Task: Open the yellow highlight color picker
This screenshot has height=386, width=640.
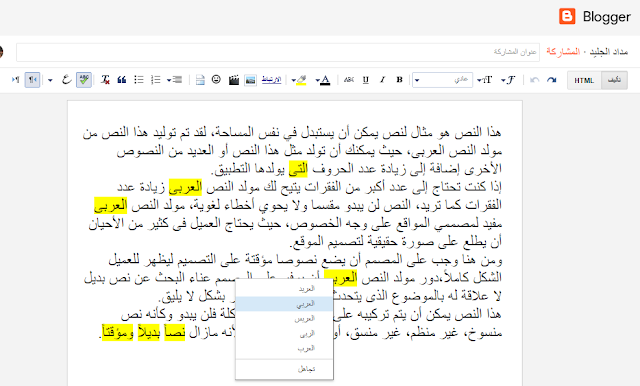Action: (x=299, y=80)
